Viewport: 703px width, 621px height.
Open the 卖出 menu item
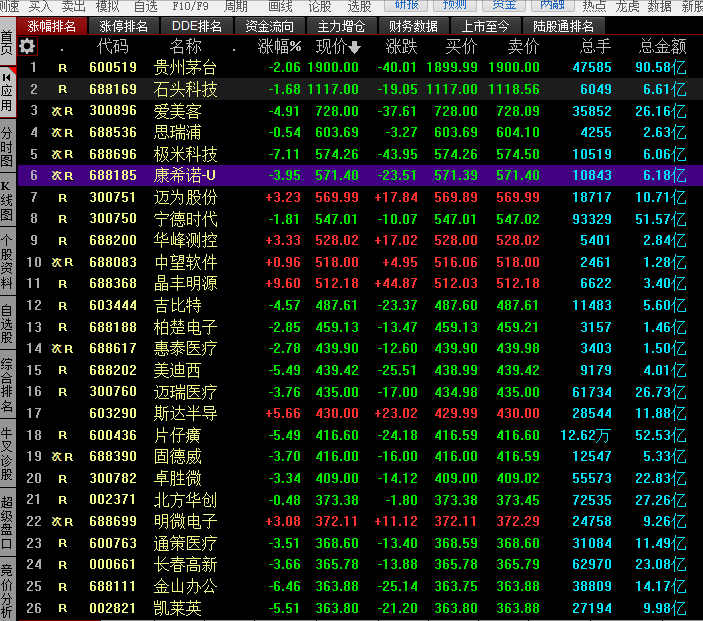[x=73, y=6]
